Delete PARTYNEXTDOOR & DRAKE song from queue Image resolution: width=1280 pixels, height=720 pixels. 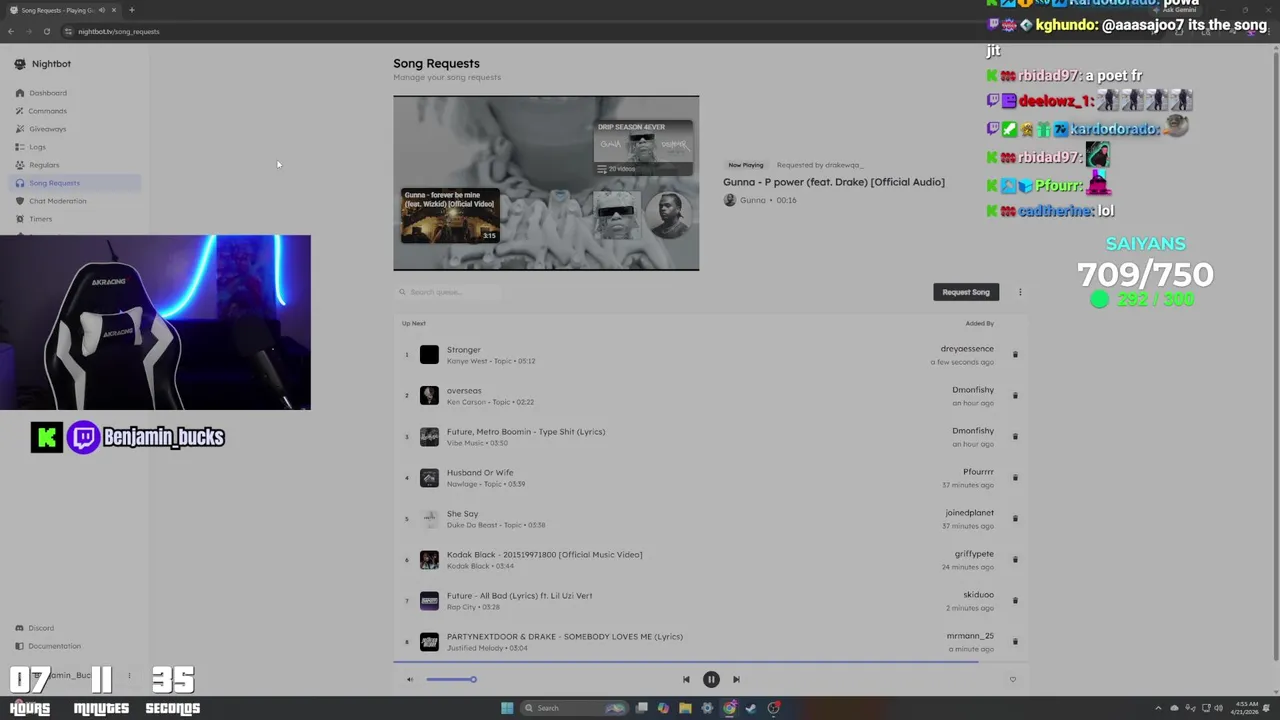[x=1015, y=641]
